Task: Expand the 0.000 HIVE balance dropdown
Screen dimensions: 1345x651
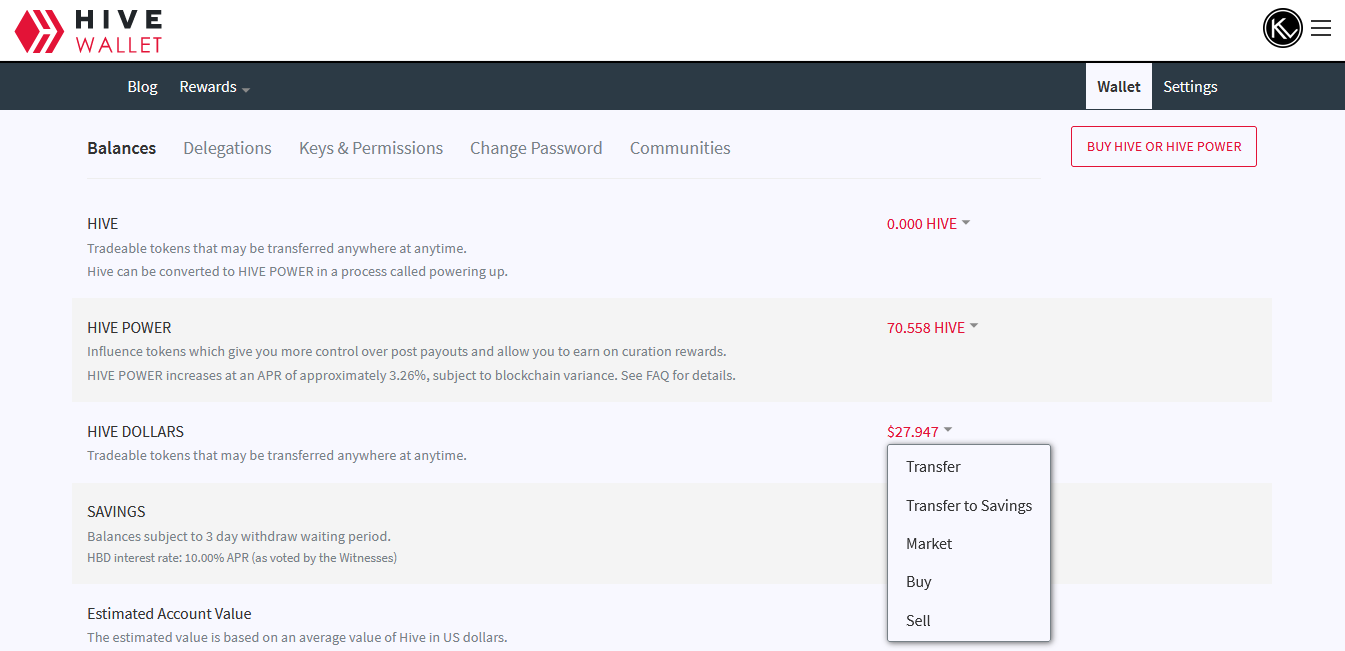Action: pyautogui.click(x=928, y=224)
